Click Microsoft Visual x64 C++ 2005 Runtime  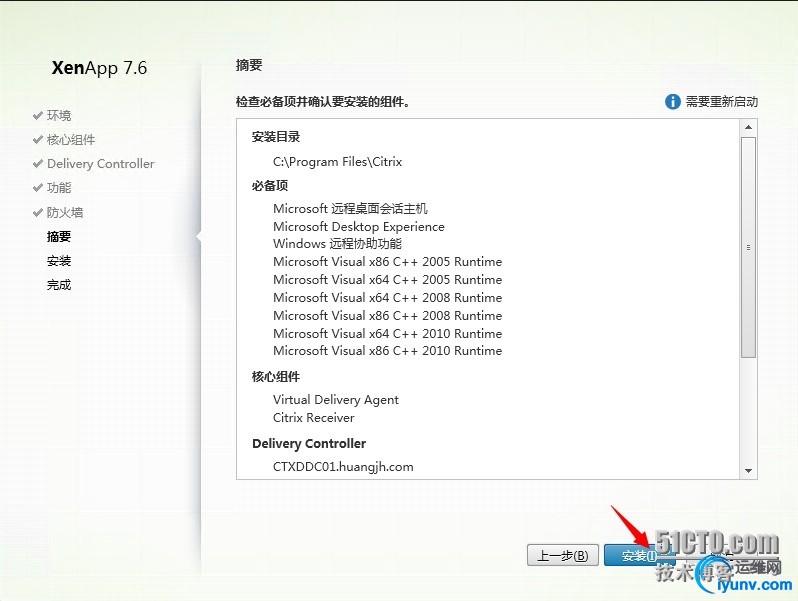tap(387, 279)
